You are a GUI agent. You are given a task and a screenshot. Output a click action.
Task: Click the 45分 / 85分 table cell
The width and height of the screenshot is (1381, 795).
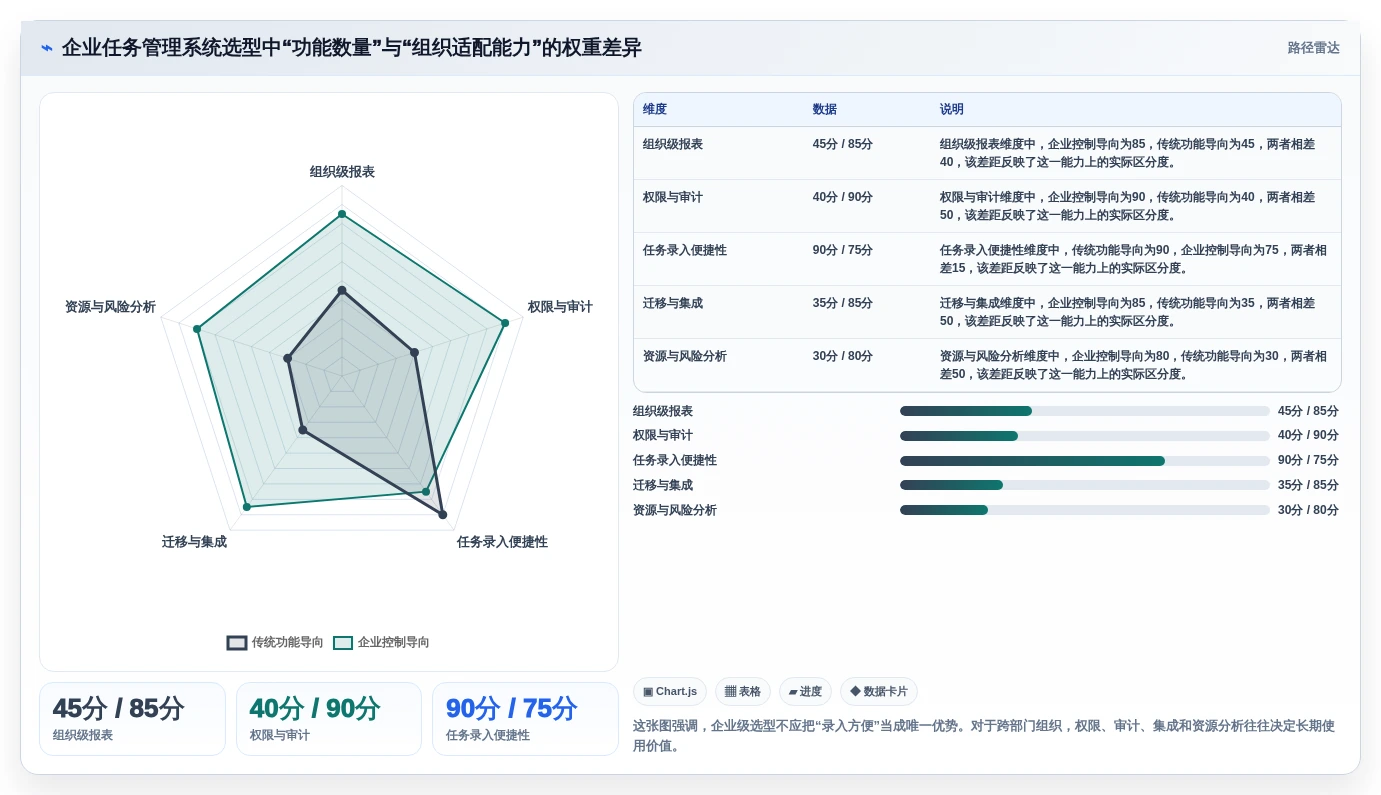tap(843, 144)
